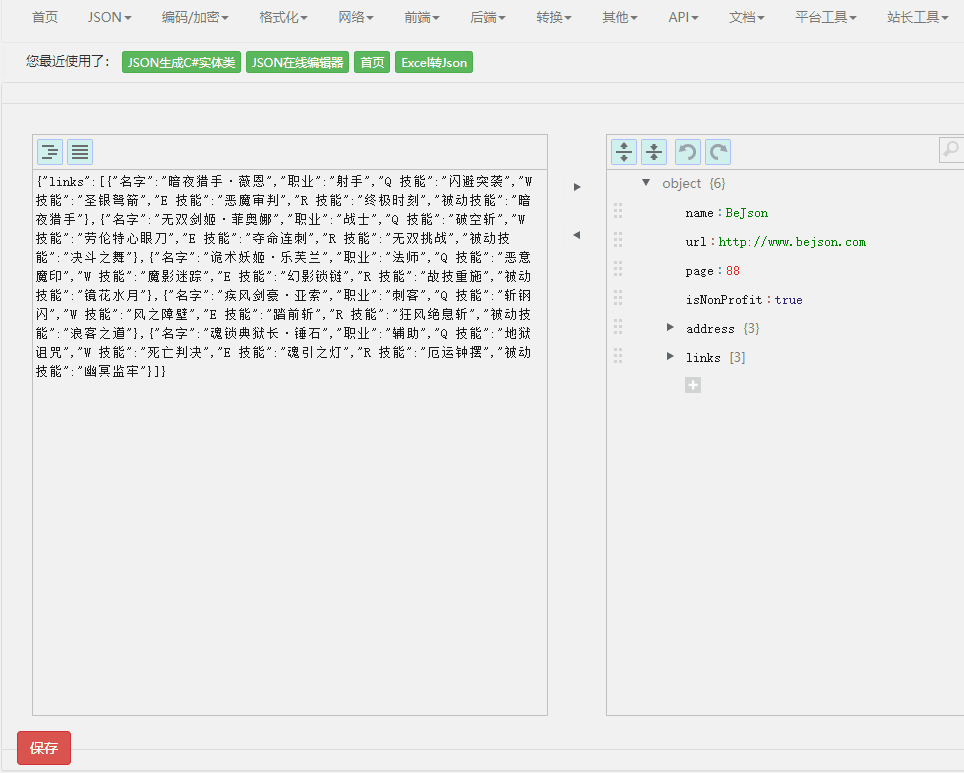Compact the JSON text icon
This screenshot has height=773, width=964.
tap(80, 152)
